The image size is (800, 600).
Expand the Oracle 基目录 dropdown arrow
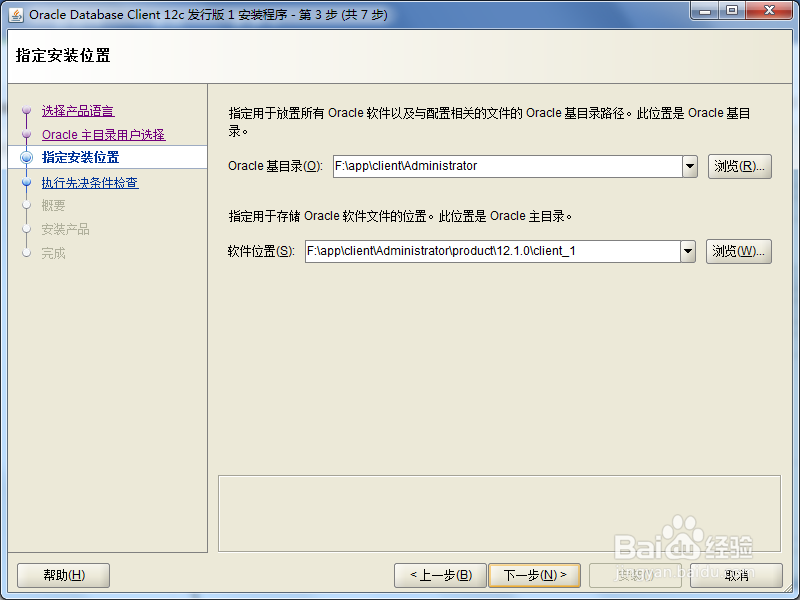690,166
